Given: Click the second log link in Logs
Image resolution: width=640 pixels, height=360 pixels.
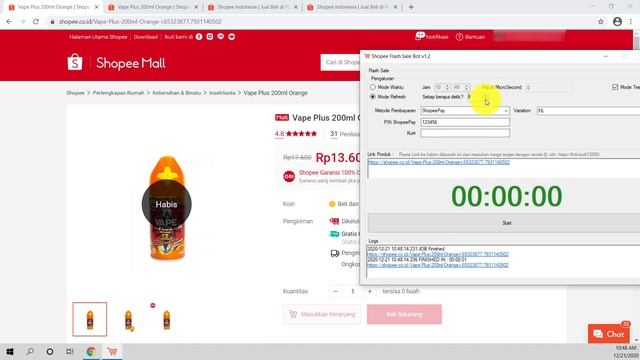Looking at the screenshot, I should pos(438,265).
